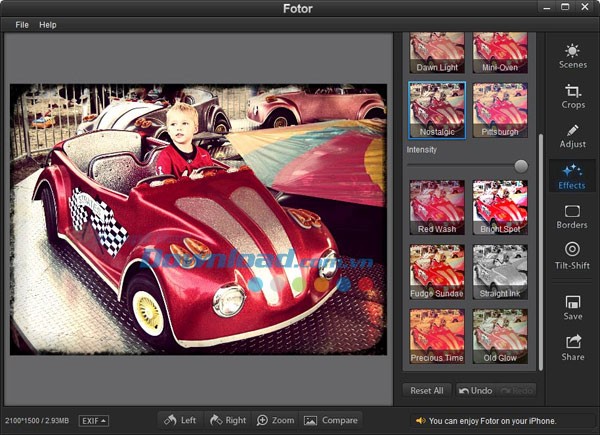Click the iPhone promotion message

(x=492, y=421)
